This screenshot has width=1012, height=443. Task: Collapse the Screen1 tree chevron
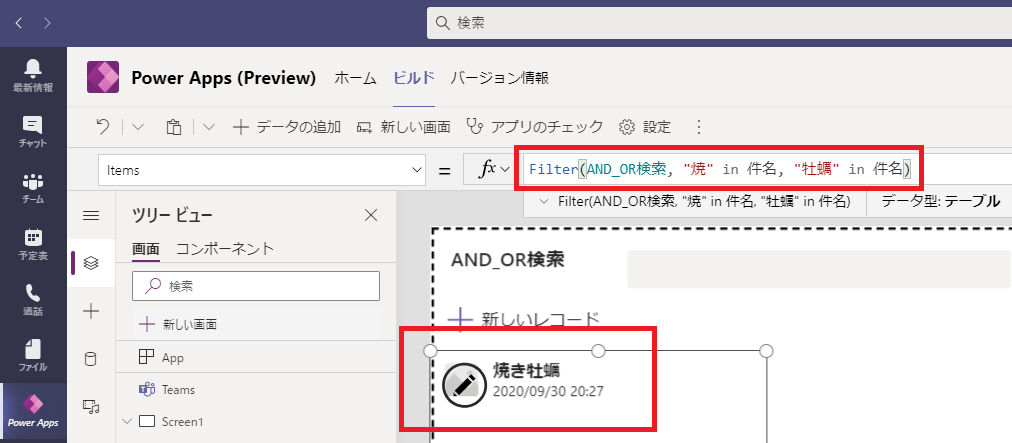(126, 422)
